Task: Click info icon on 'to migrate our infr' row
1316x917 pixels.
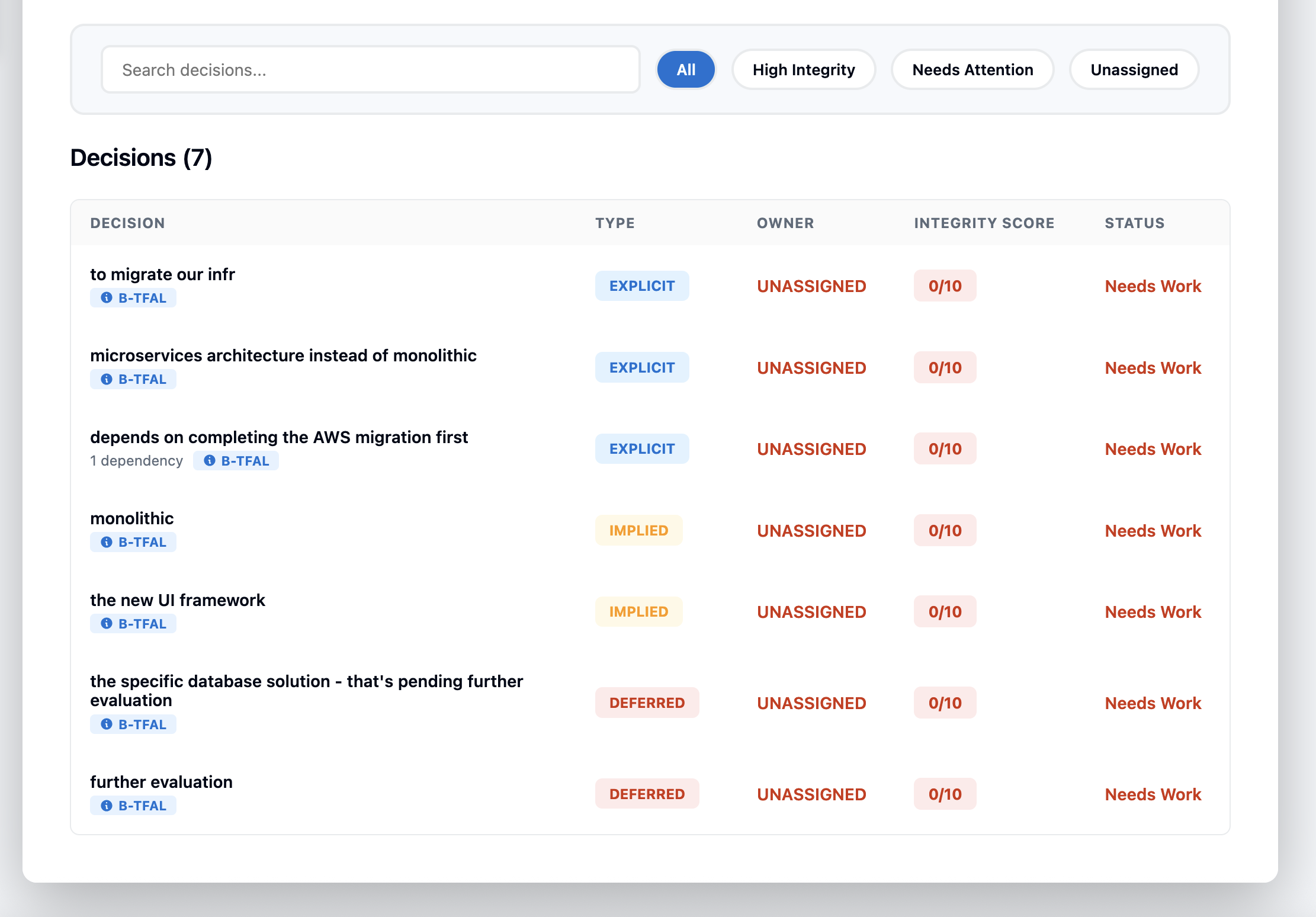Action: coord(107,298)
